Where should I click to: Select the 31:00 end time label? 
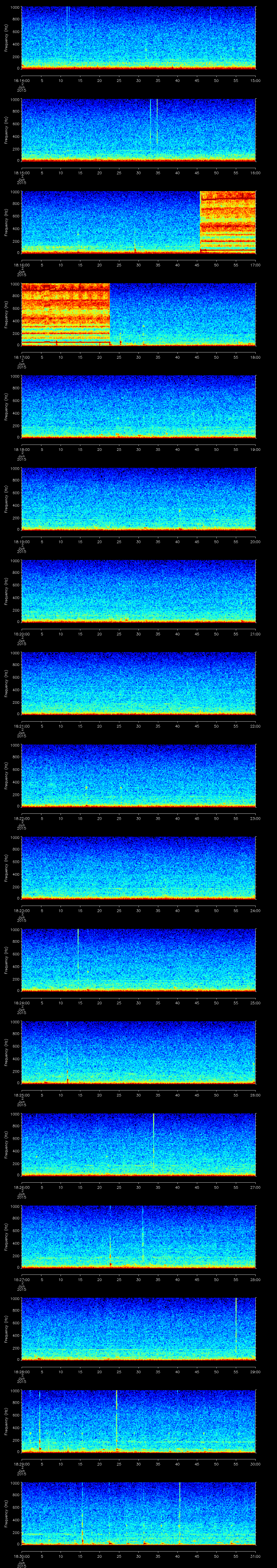click(x=255, y=1556)
